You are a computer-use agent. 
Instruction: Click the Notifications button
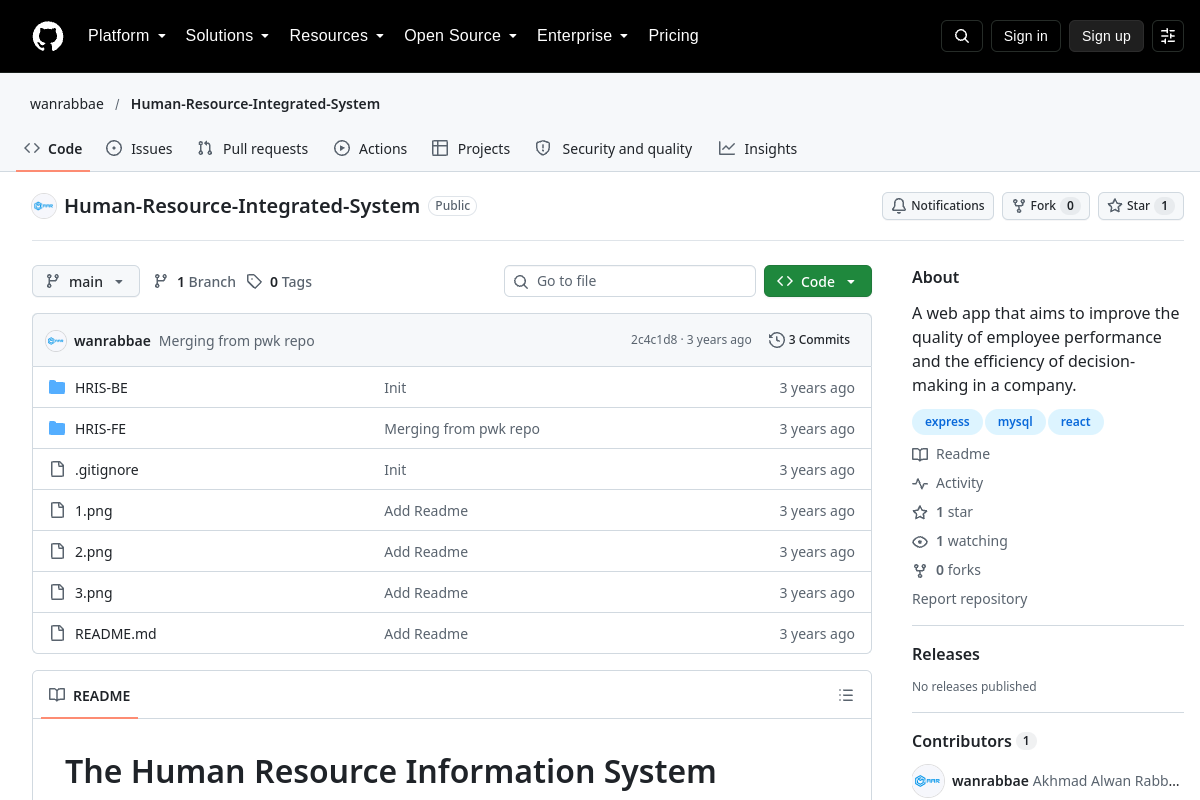pos(938,206)
